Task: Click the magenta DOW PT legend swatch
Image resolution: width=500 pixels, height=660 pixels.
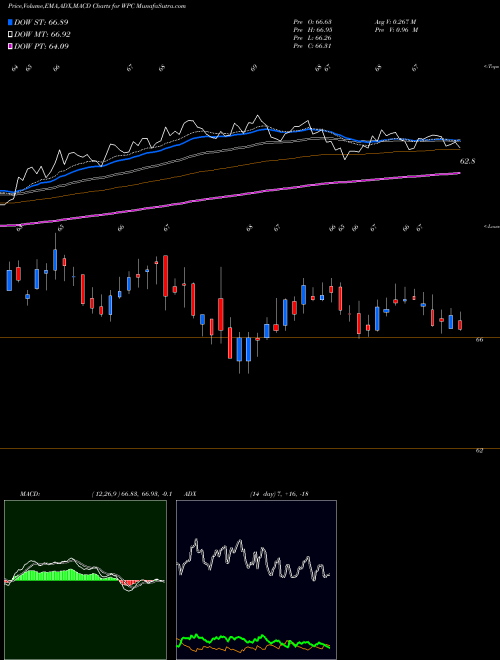Action: coord(11,46)
